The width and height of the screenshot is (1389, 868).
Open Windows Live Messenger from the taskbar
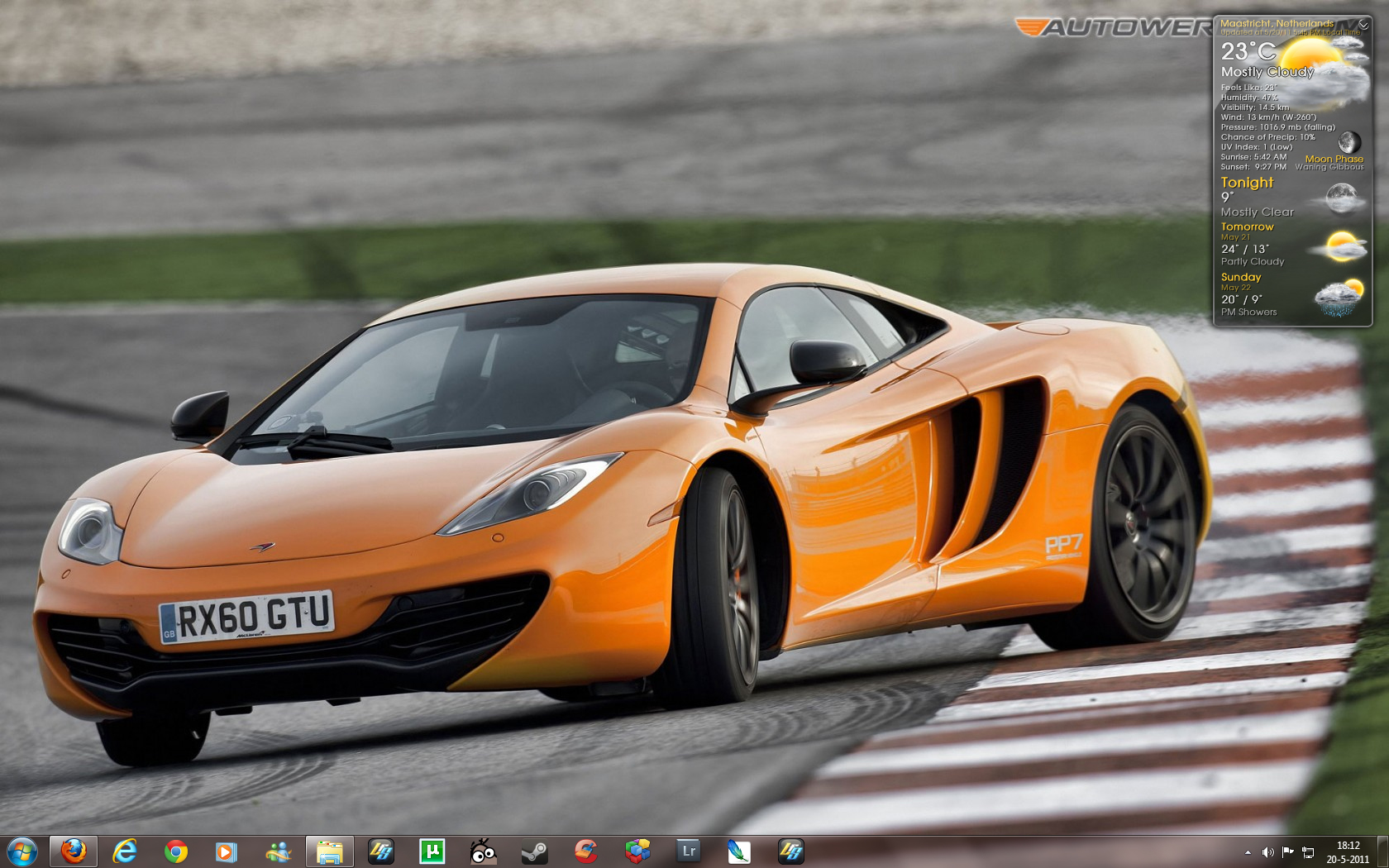pyautogui.click(x=279, y=851)
